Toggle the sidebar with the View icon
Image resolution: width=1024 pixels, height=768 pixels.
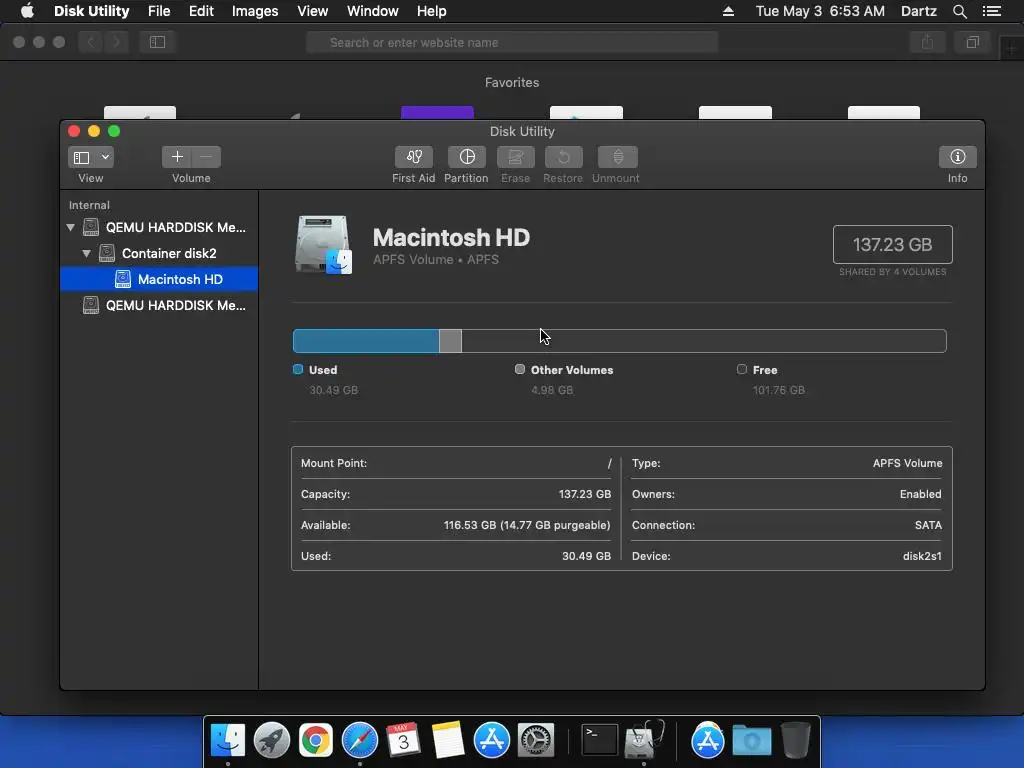click(x=82, y=157)
